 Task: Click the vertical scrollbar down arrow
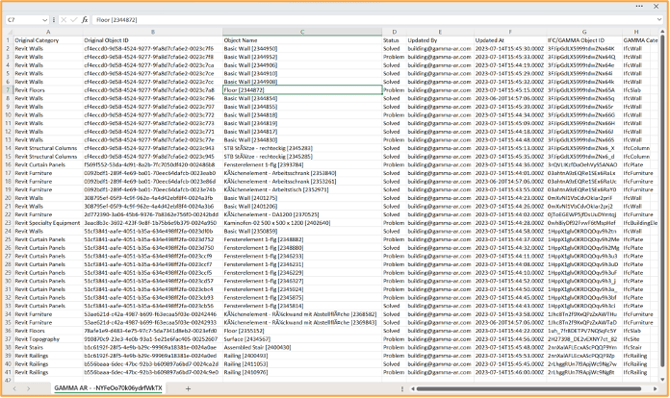click(x=663, y=380)
